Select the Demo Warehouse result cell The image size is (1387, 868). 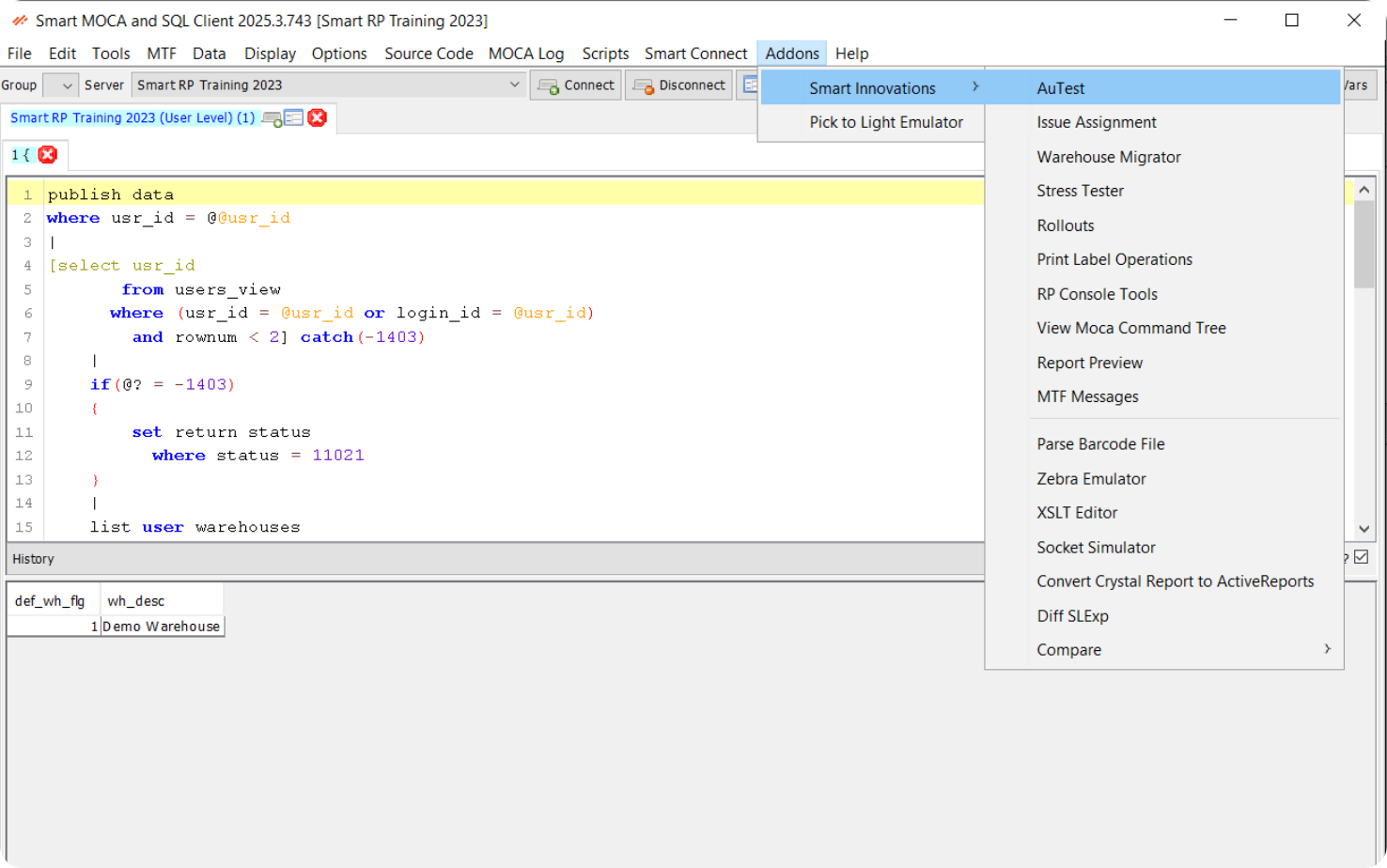pos(162,626)
